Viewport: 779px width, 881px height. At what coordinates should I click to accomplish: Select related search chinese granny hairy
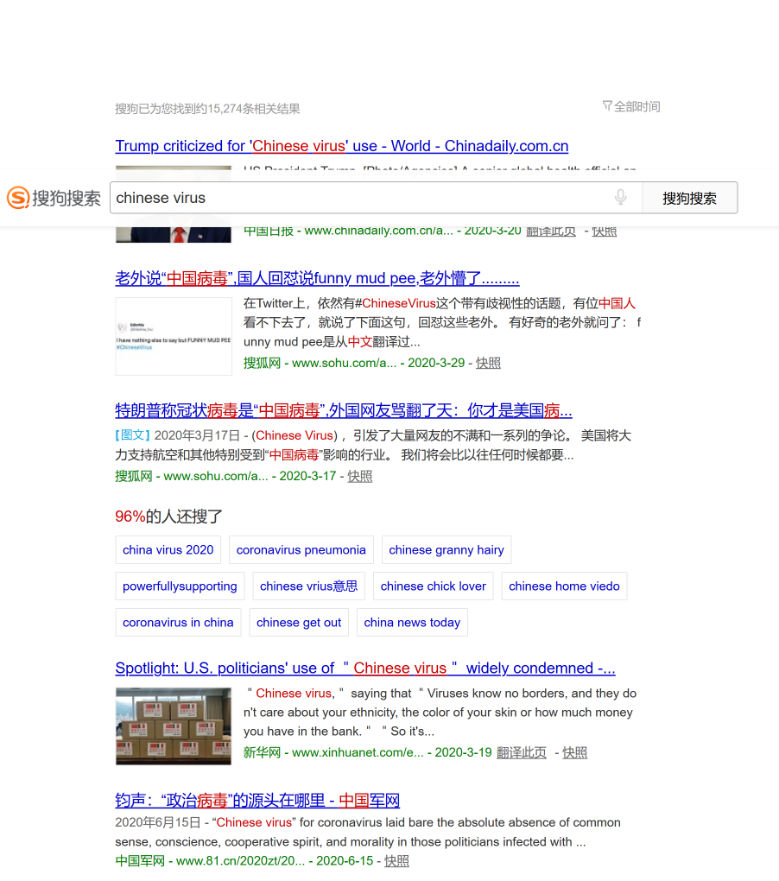[x=446, y=550]
